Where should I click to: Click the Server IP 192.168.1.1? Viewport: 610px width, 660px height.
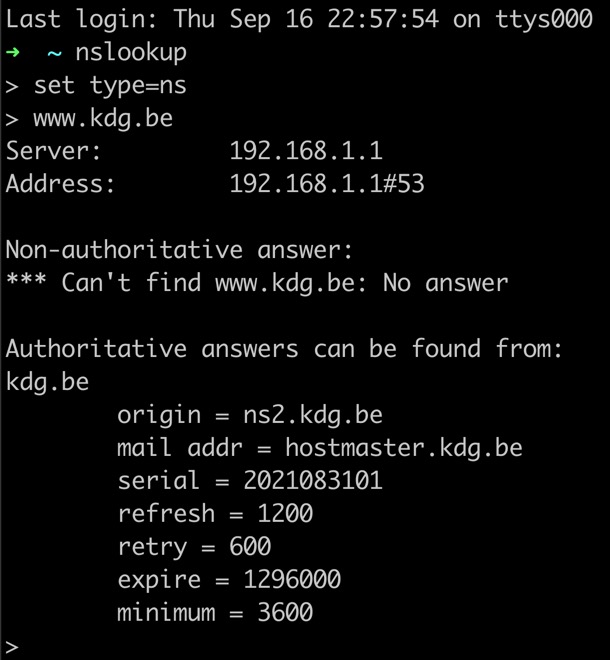pyautogui.click(x=306, y=150)
